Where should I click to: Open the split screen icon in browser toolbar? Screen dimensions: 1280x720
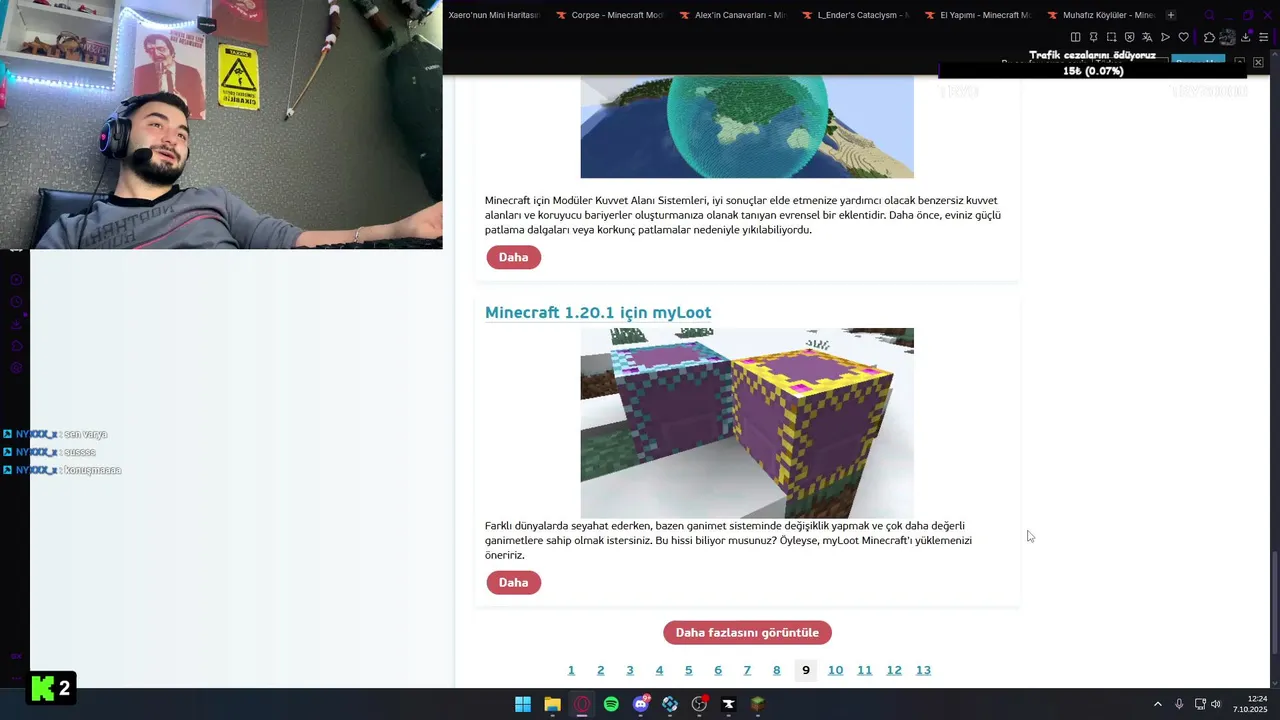pos(1075,37)
